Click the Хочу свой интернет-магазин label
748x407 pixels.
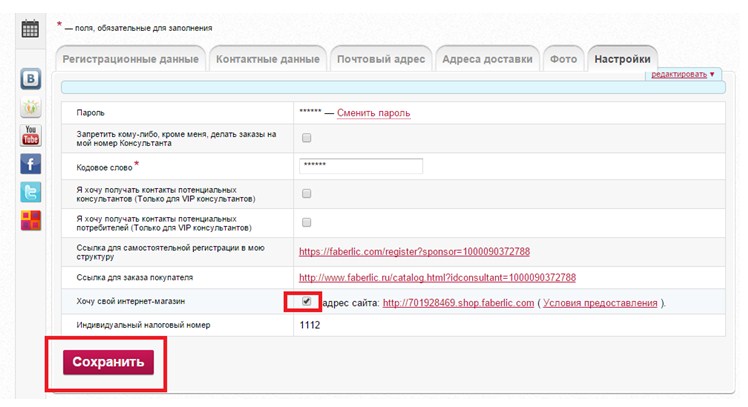130,301
